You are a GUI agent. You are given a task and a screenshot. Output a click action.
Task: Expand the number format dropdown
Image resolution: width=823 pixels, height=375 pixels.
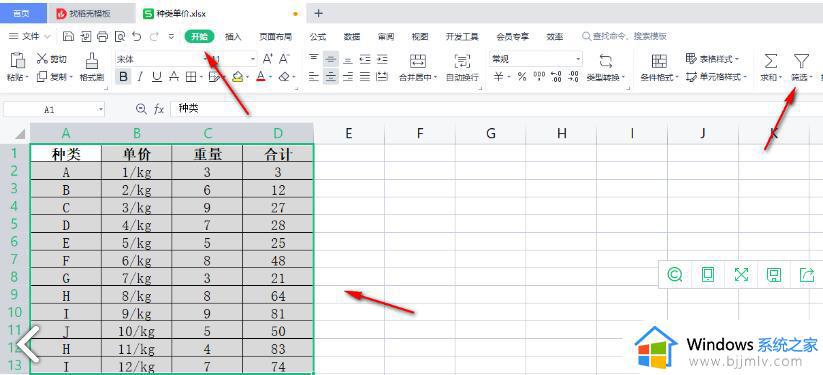pyautogui.click(x=578, y=59)
